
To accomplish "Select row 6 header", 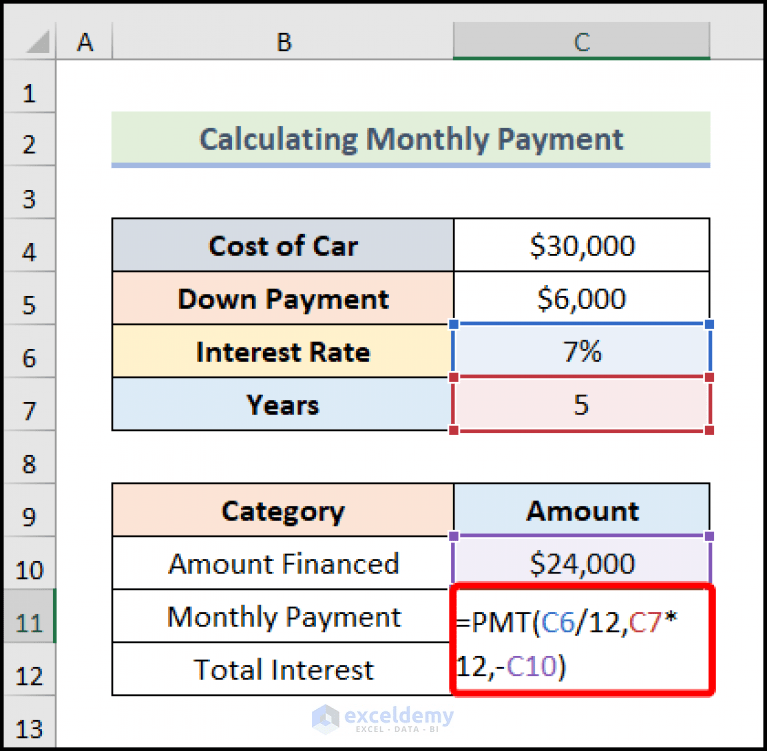I will pyautogui.click(x=29, y=351).
